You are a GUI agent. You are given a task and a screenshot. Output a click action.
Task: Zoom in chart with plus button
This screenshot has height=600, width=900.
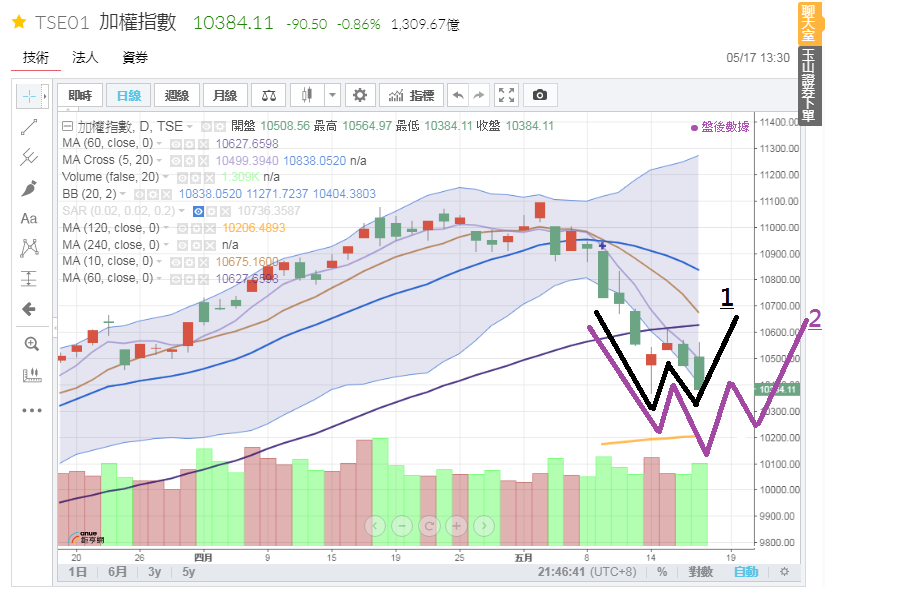(x=456, y=525)
